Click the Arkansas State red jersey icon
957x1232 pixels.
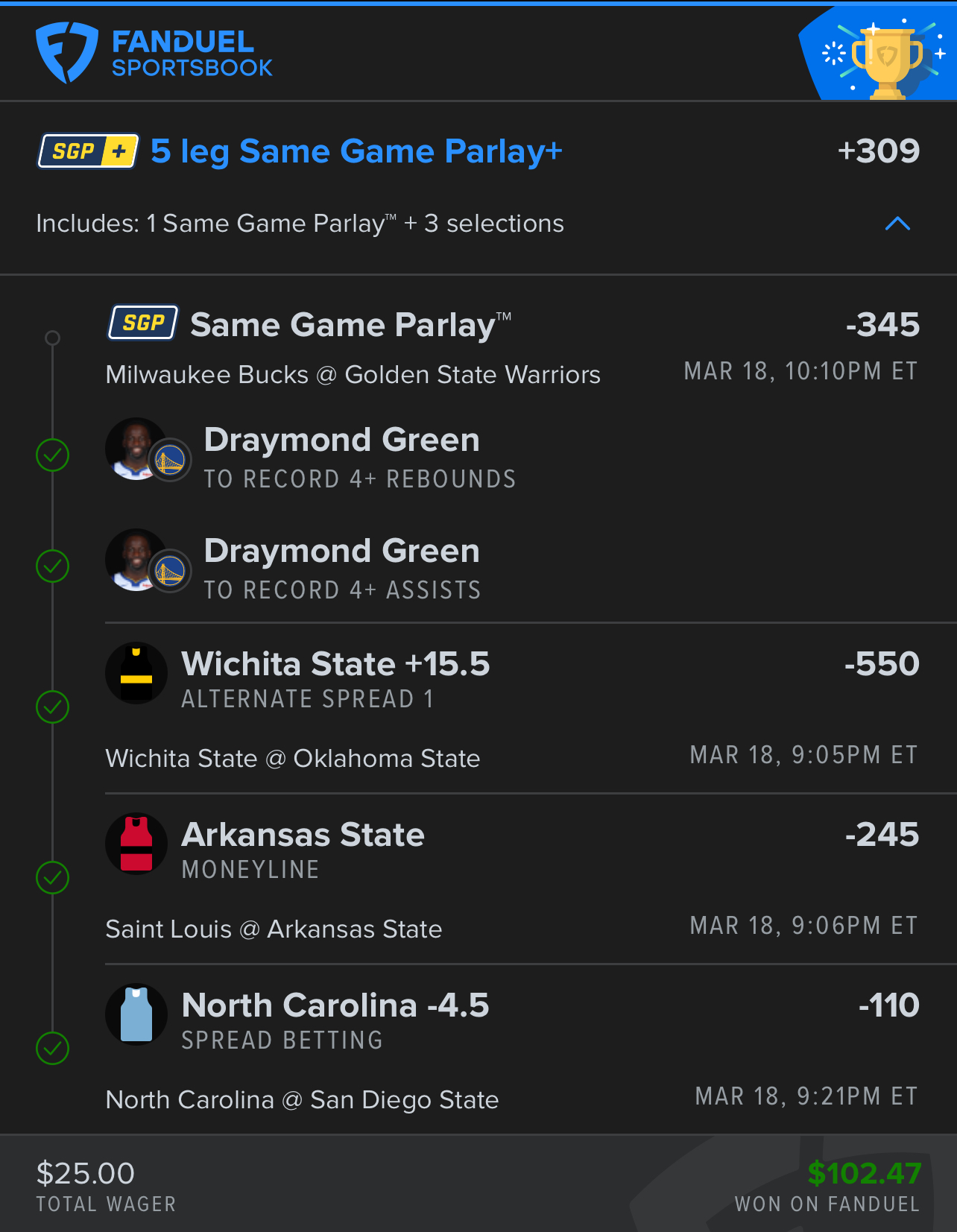point(136,844)
